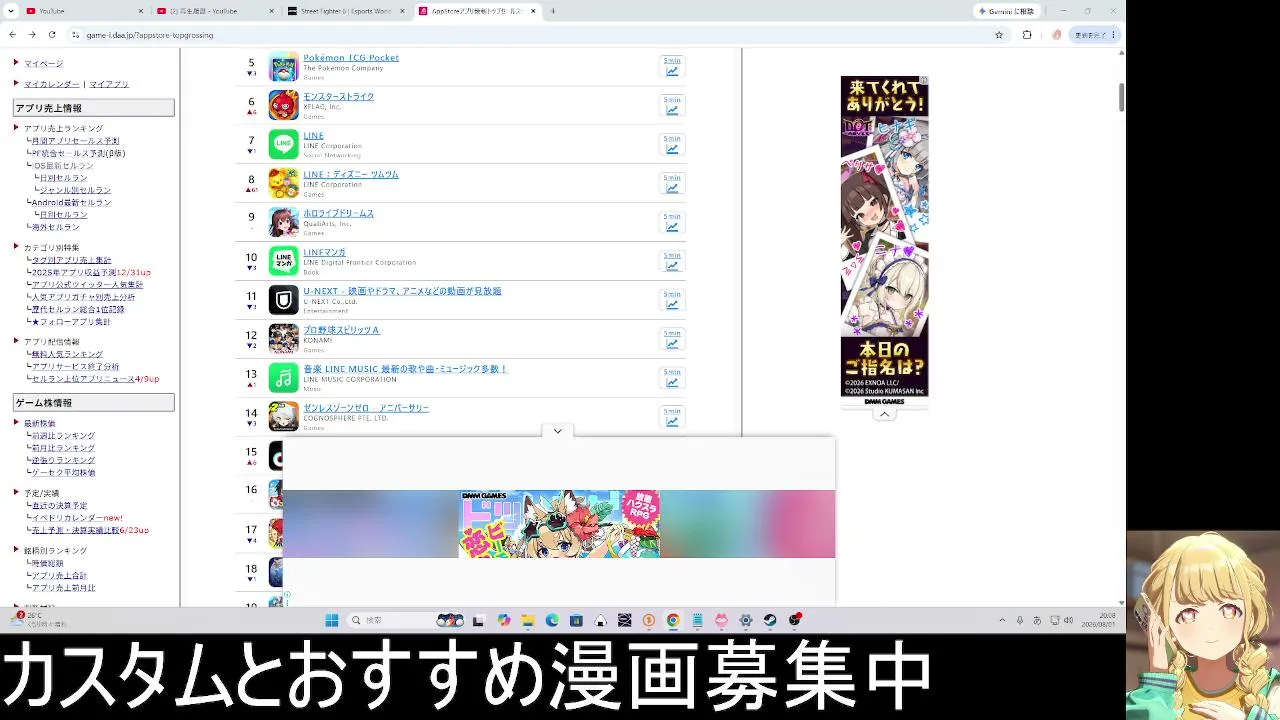Viewport: 1280px width, 720px height.
Task: Collapse the right-side DMM GAMES ad
Action: pos(884,414)
